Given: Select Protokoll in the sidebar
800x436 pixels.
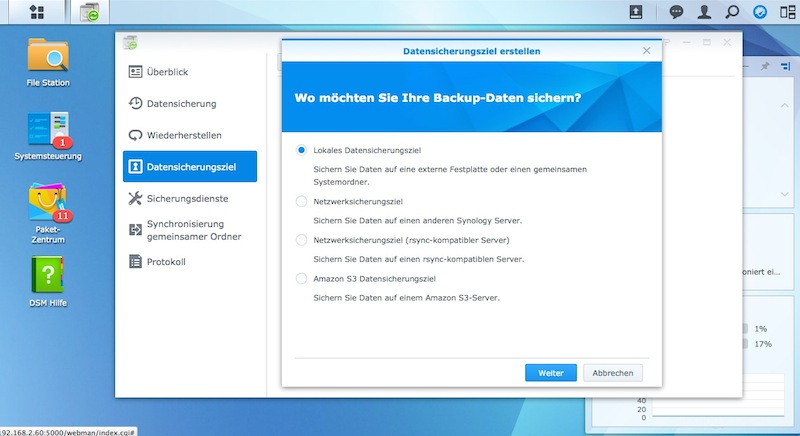Looking at the screenshot, I should [x=190, y=262].
